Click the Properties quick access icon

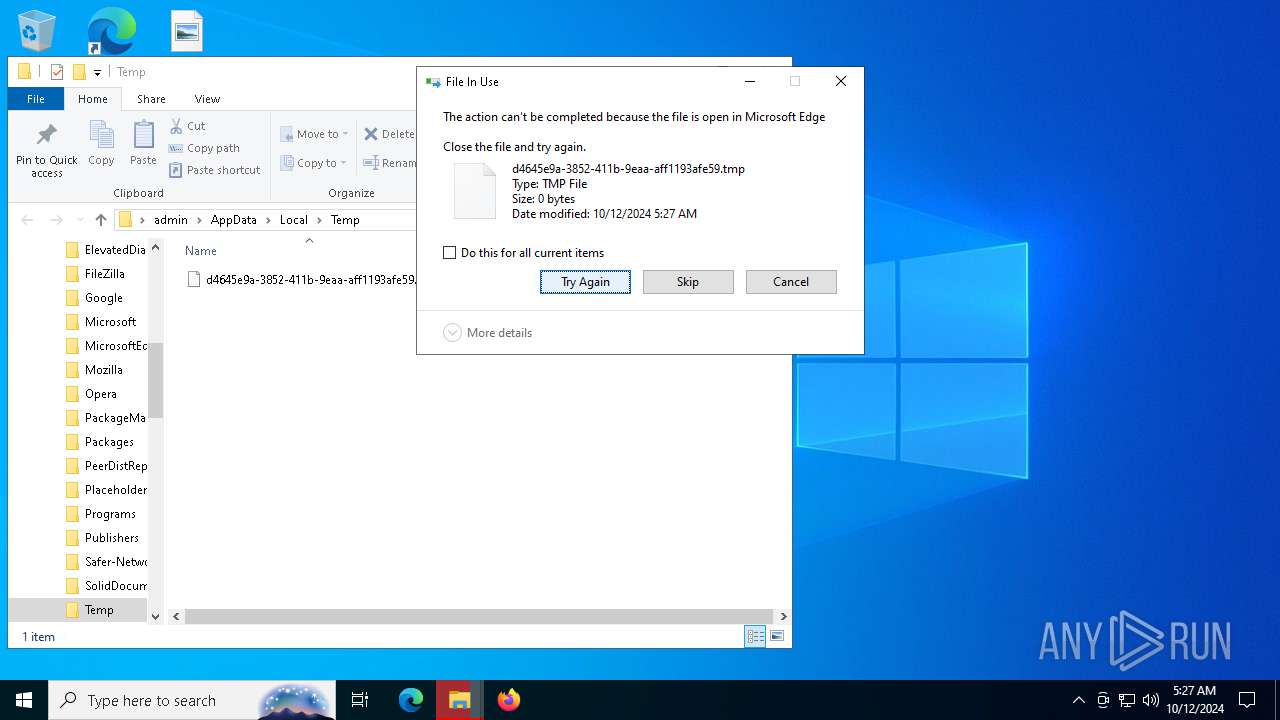(x=57, y=72)
